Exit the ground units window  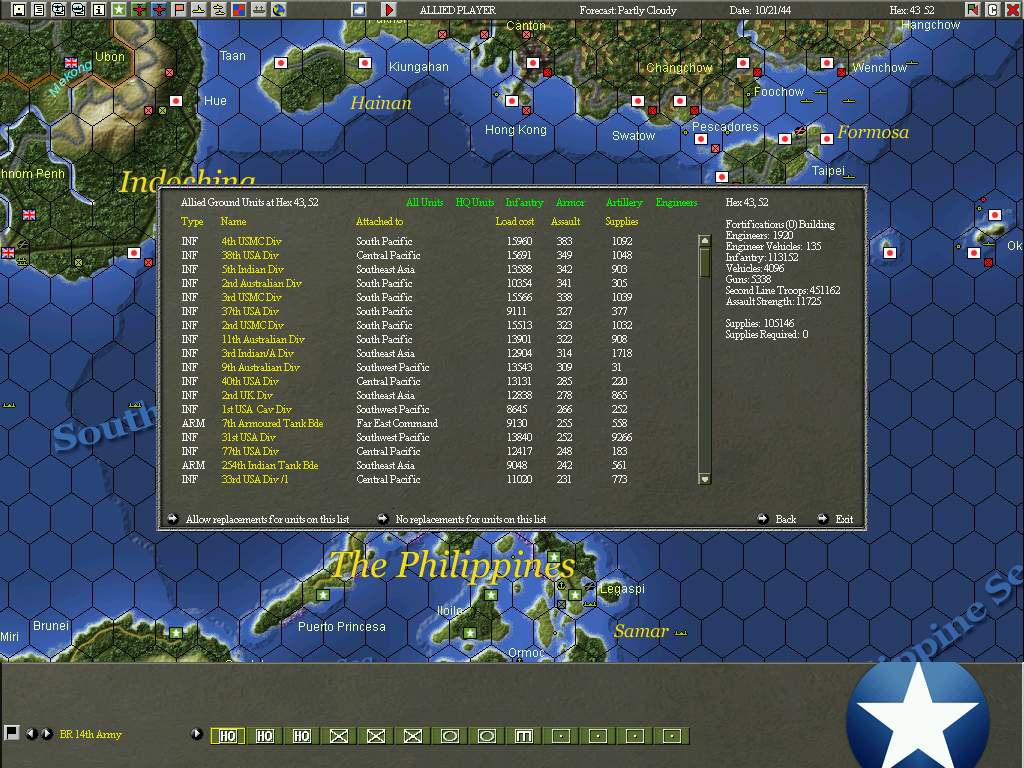(844, 519)
